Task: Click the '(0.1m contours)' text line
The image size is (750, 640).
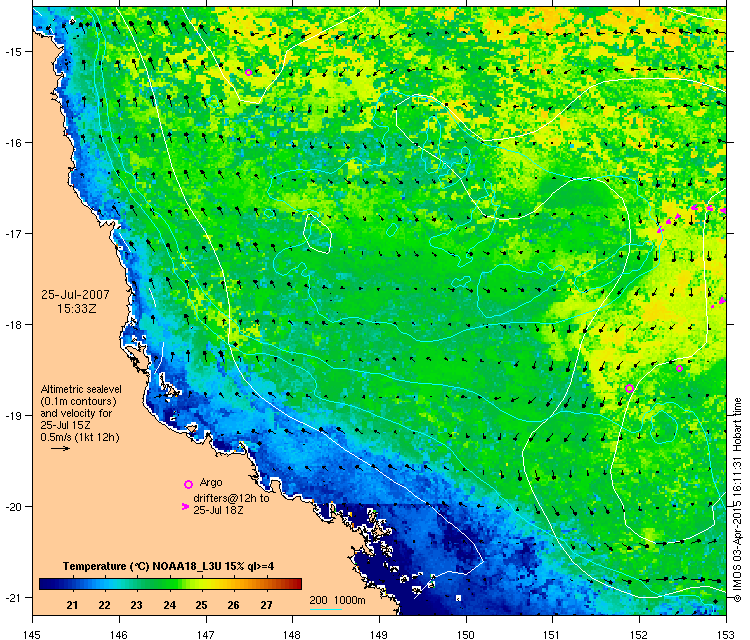Action: 78,401
